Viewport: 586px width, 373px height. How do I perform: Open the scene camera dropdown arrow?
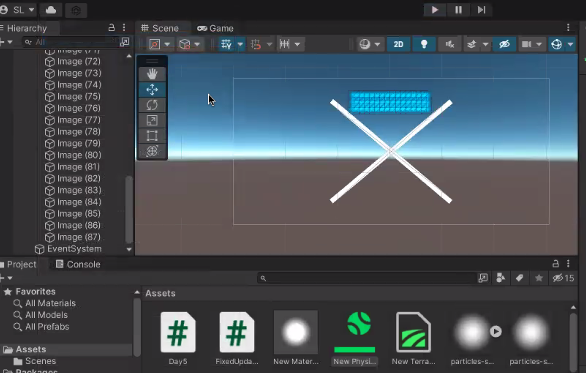click(539, 44)
